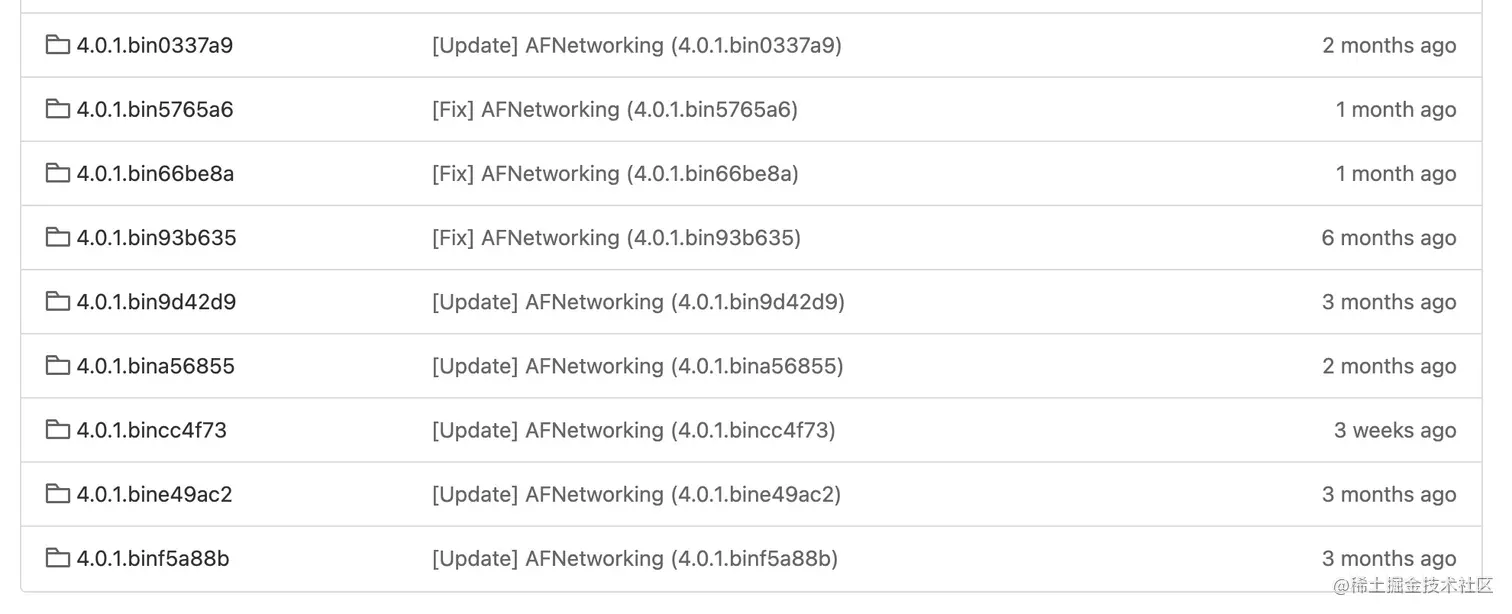
Task: Open the 4.0.1.bincc4f73 directory link
Action: point(152,430)
